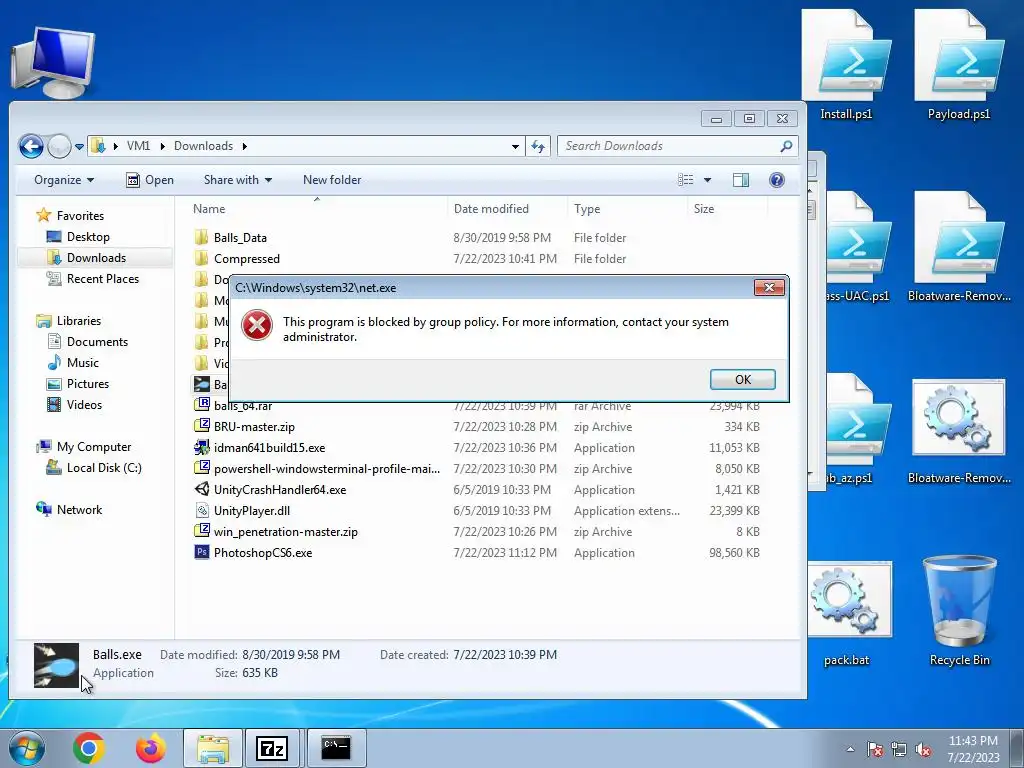
Task: Select UnityCrashHandler64.exe file
Action: [280, 489]
